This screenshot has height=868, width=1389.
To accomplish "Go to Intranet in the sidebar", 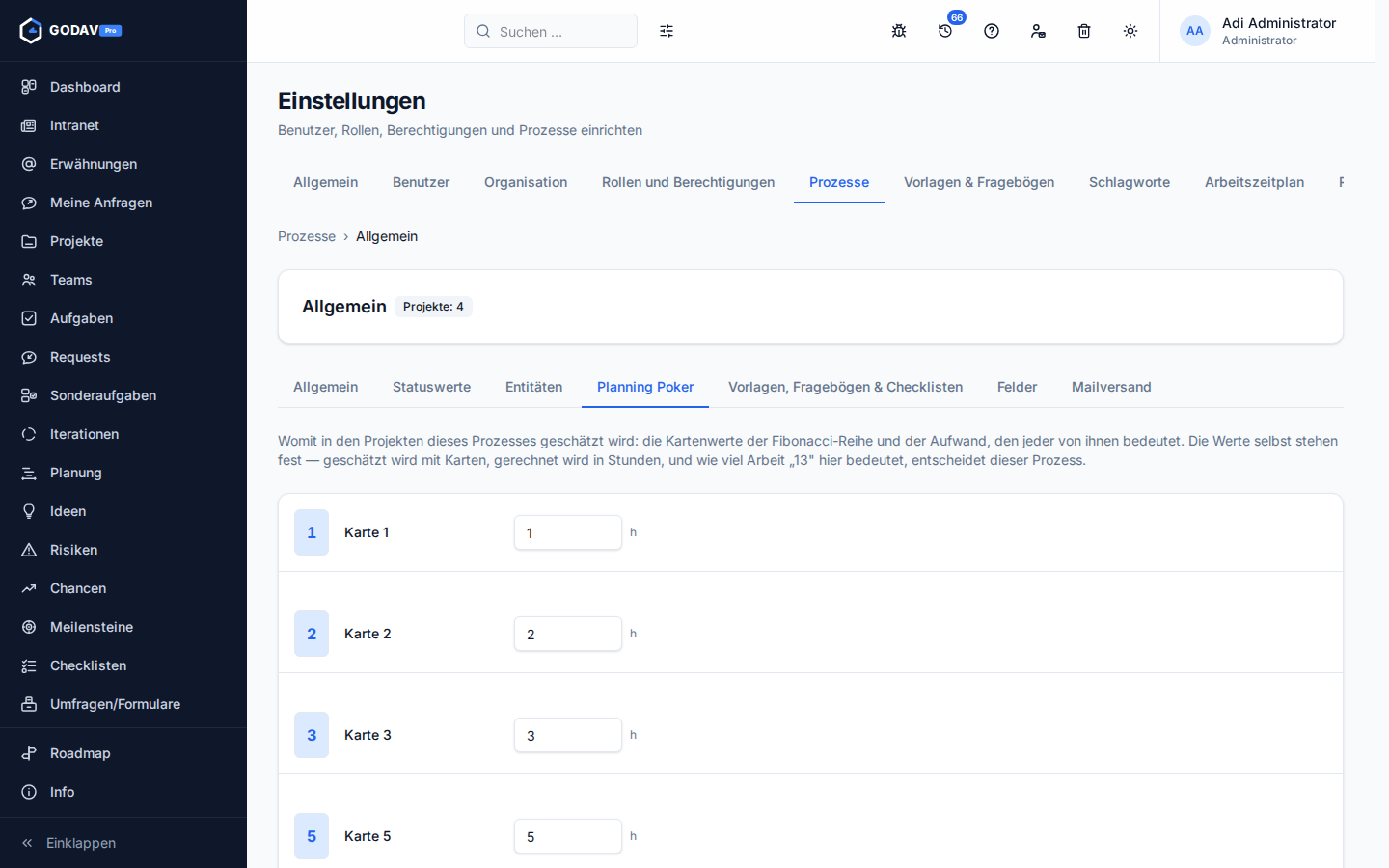I will pos(123,125).
